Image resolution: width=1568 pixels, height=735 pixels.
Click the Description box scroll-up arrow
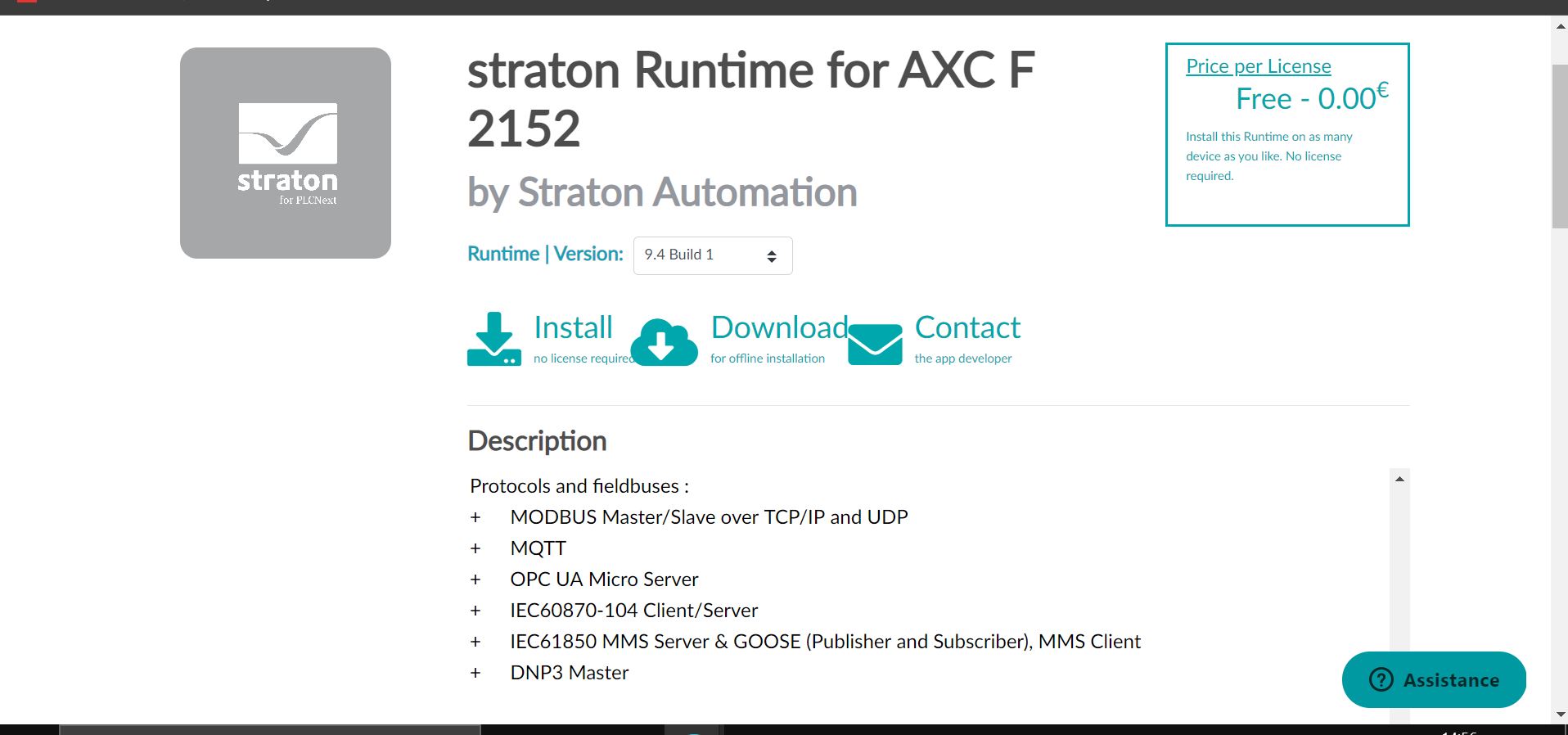tap(1399, 479)
